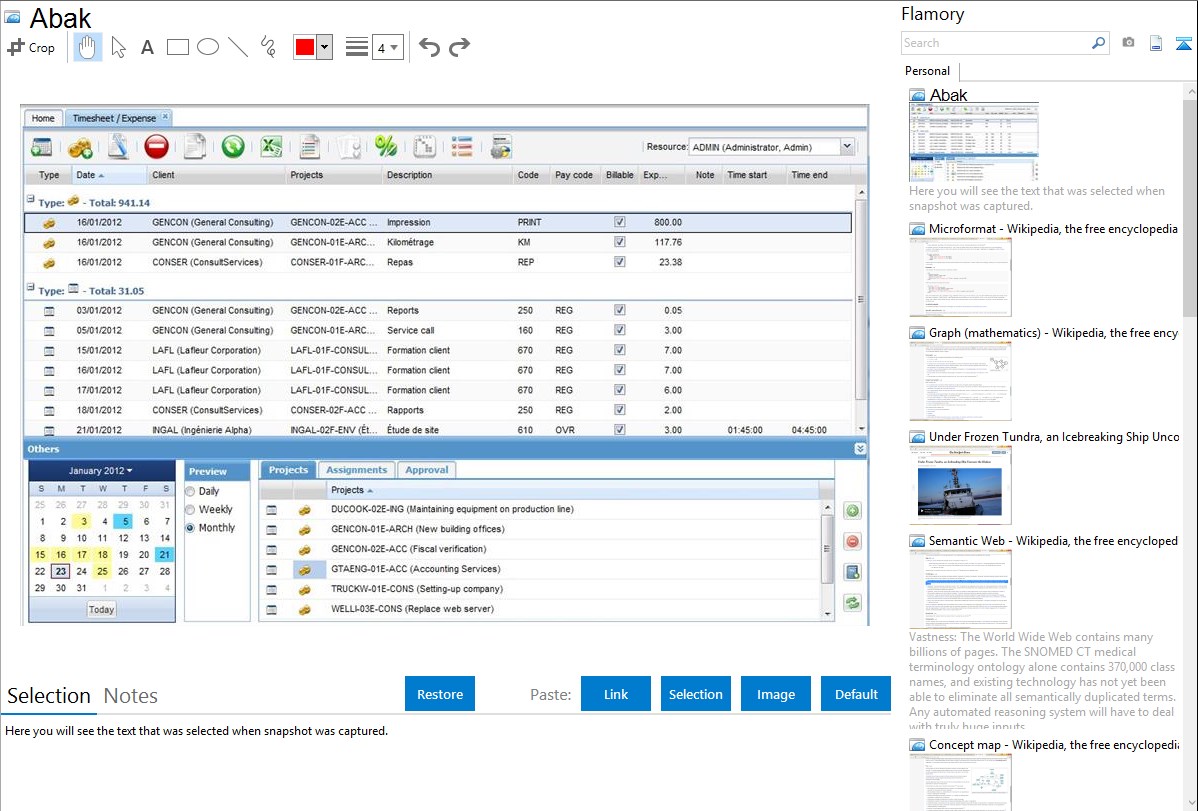This screenshot has height=811, width=1198.
Task: Click the page icon beside camera
Action: [x=1156, y=43]
